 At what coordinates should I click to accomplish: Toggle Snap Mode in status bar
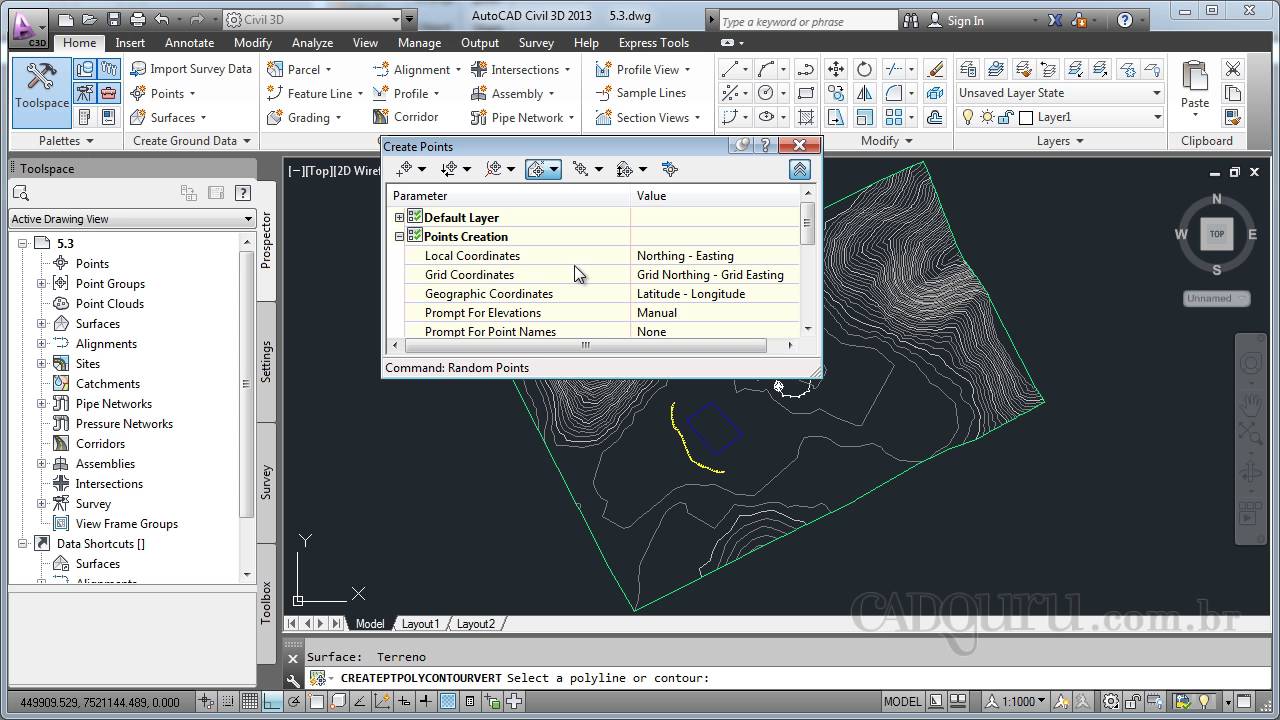point(228,702)
